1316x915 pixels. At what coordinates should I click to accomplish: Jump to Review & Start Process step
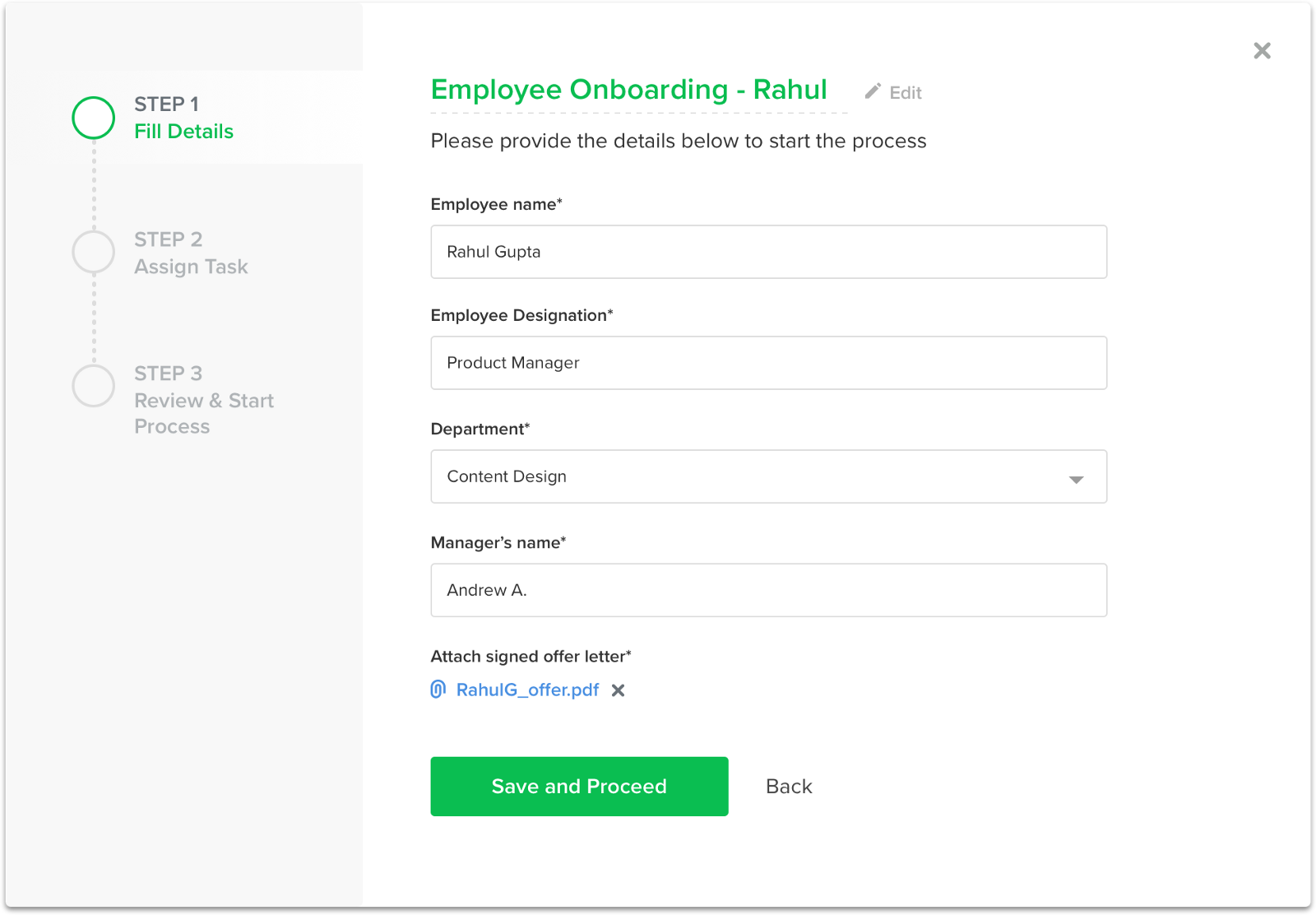tap(203, 401)
